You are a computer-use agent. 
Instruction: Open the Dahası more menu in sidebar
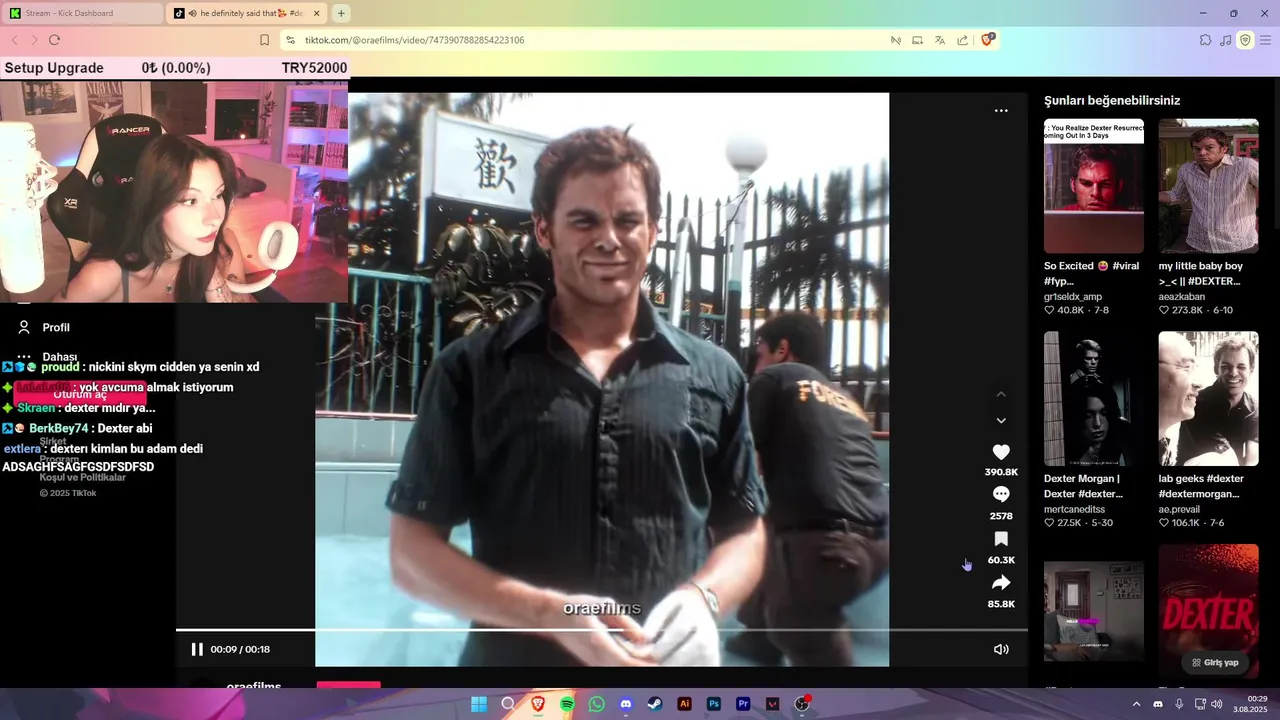click(x=48, y=357)
